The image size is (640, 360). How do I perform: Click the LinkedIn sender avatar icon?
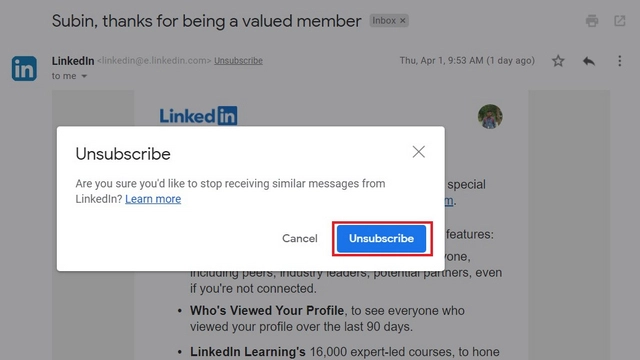tap(24, 68)
